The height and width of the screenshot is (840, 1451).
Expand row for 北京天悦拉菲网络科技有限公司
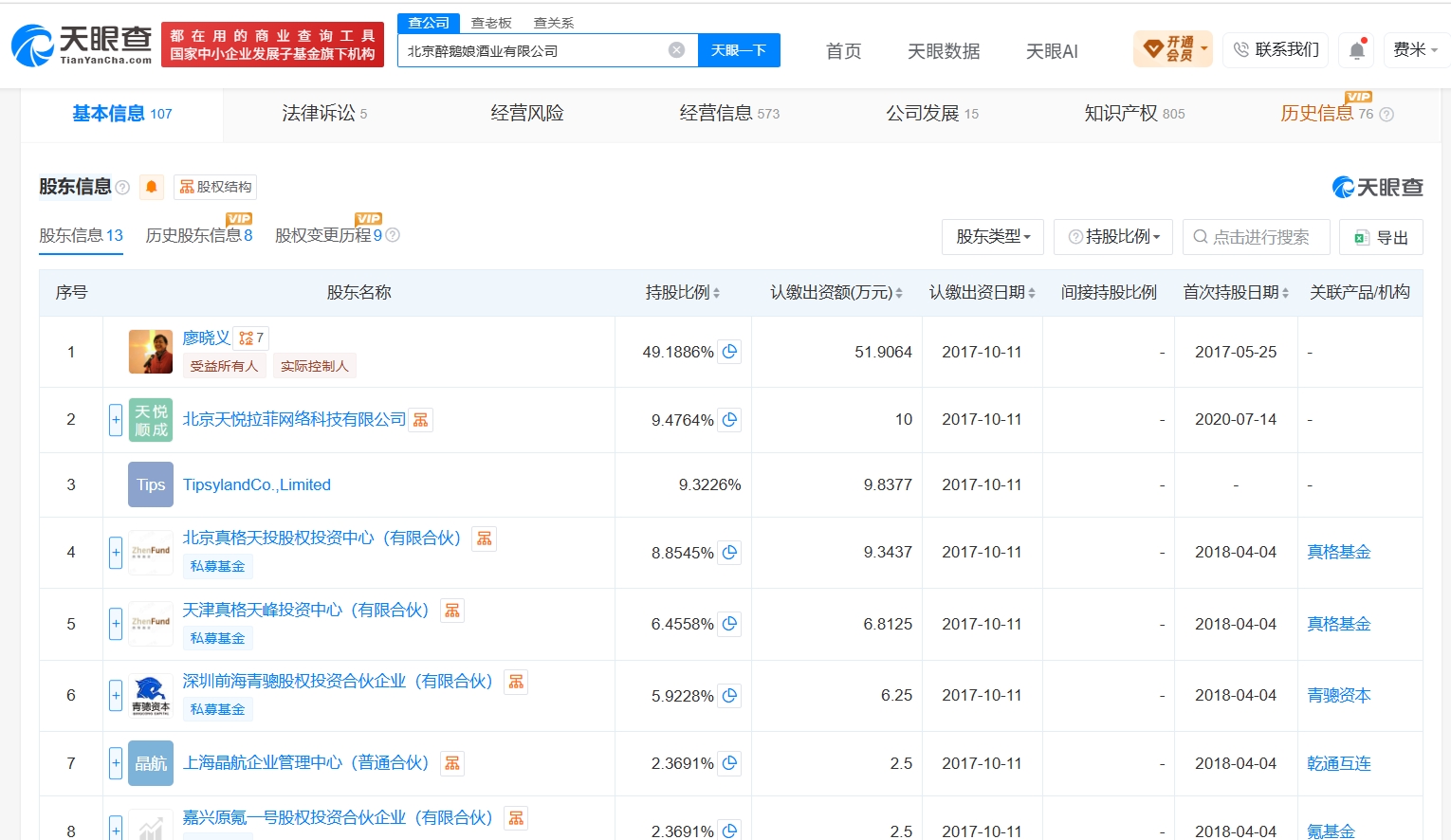point(116,420)
